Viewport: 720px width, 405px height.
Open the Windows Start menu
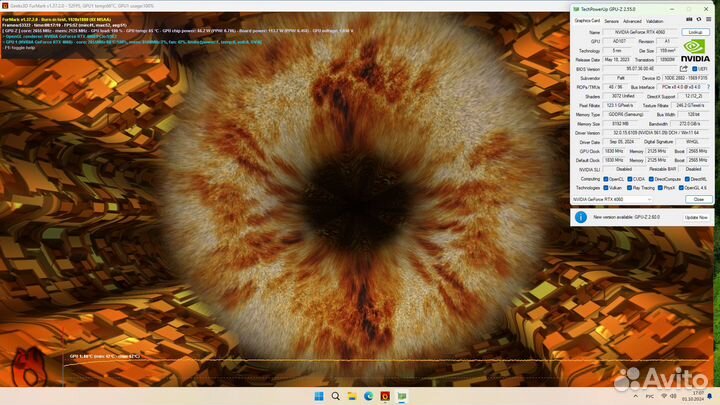[319, 396]
